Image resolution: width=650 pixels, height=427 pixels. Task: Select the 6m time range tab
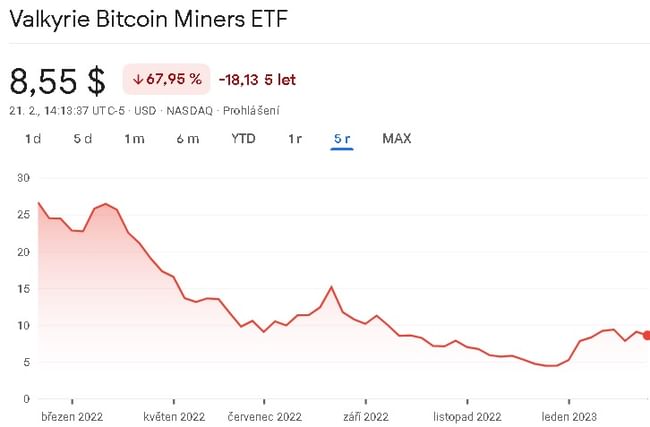click(x=188, y=139)
